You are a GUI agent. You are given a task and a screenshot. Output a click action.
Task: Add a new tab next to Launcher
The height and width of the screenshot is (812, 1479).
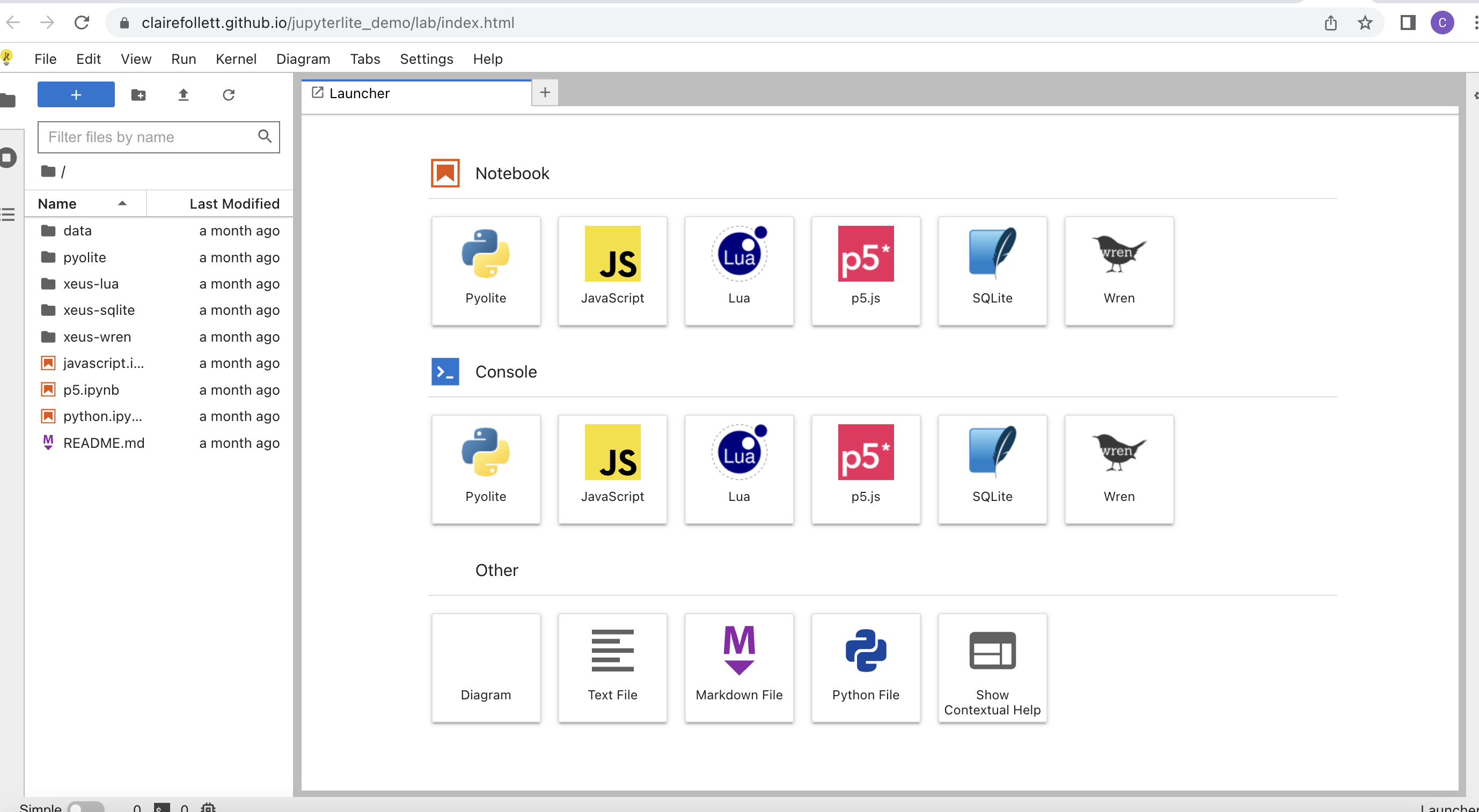click(x=545, y=92)
